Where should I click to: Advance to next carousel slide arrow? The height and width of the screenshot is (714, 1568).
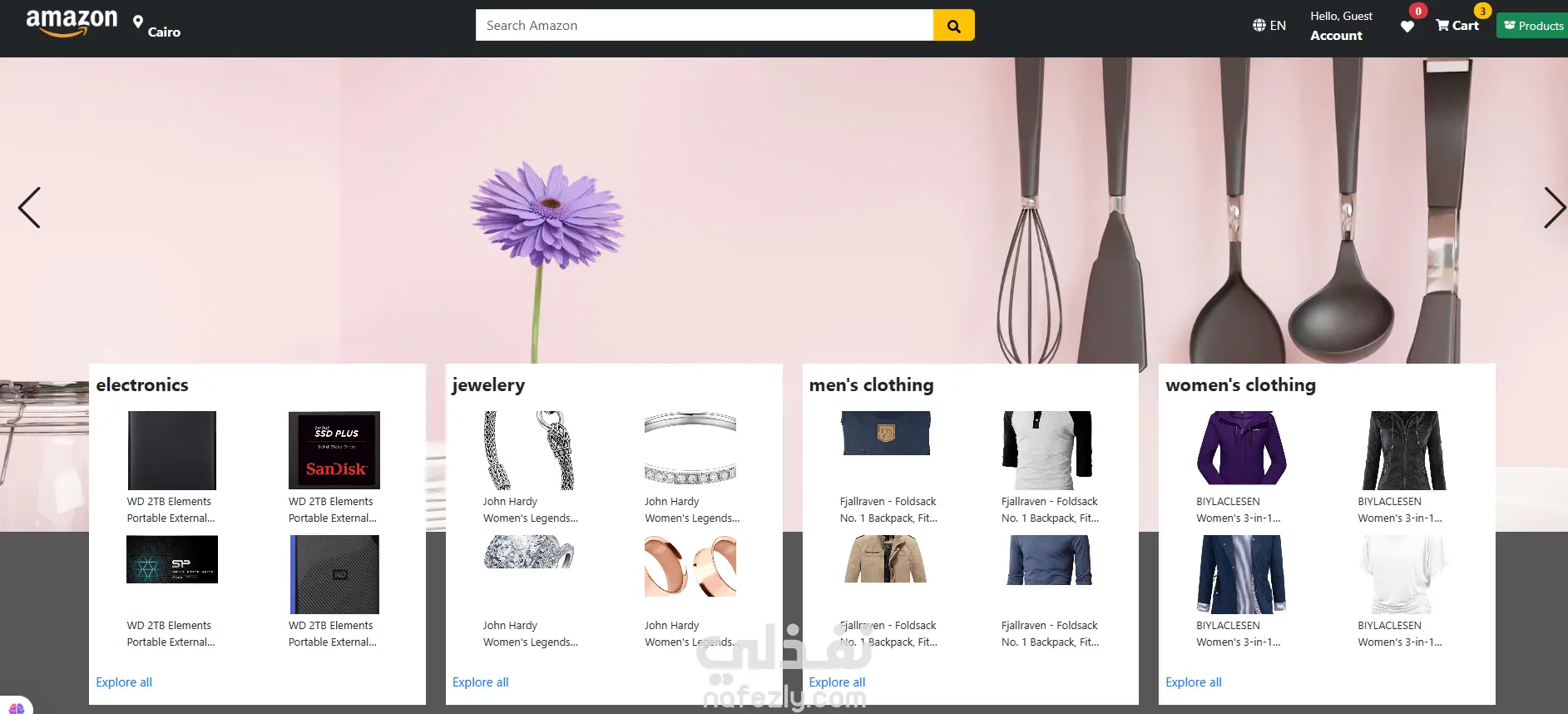tap(1555, 207)
